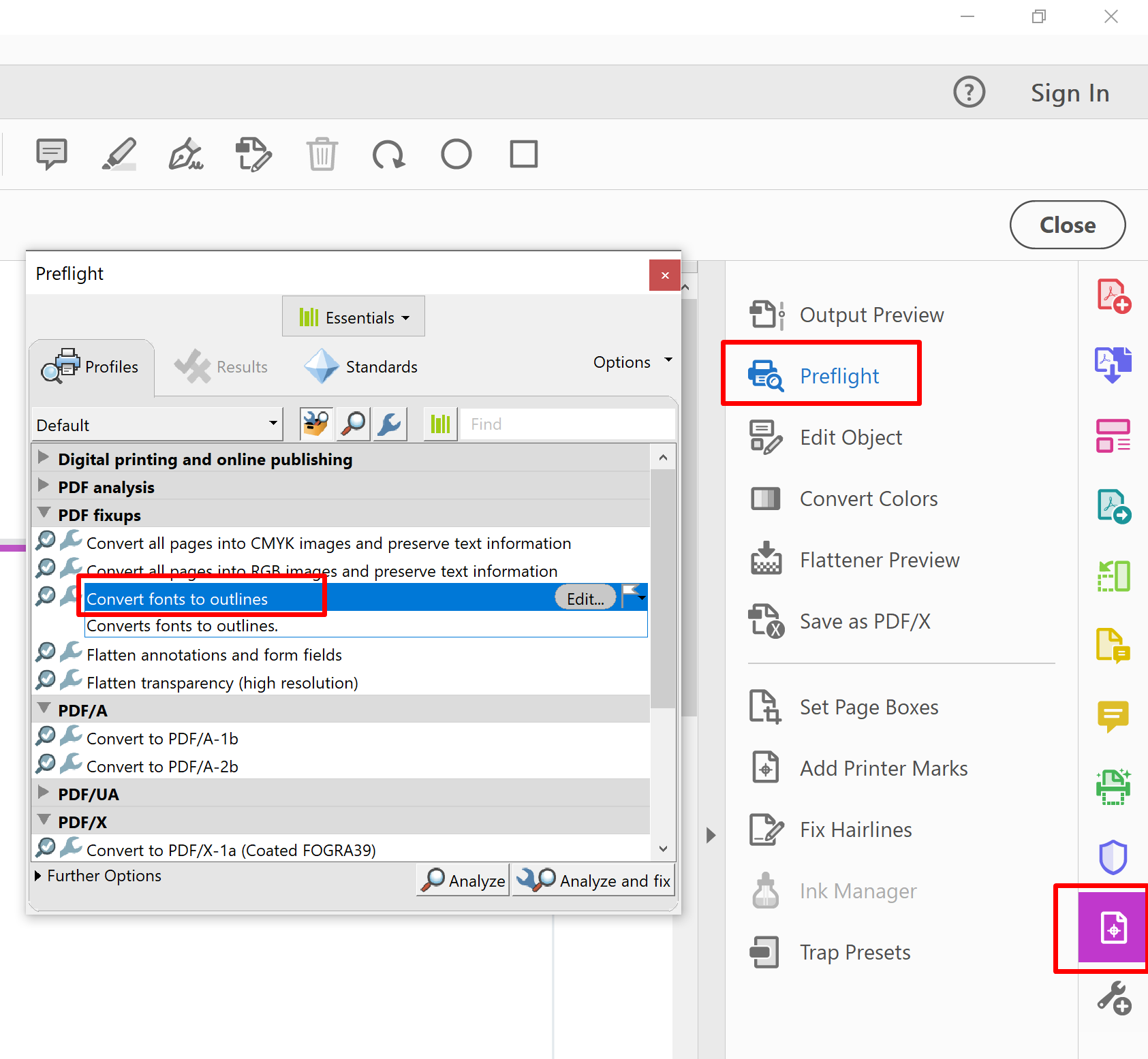Click the stamp with pencil toolbar icon
The image size is (1148, 1059).
click(x=253, y=154)
